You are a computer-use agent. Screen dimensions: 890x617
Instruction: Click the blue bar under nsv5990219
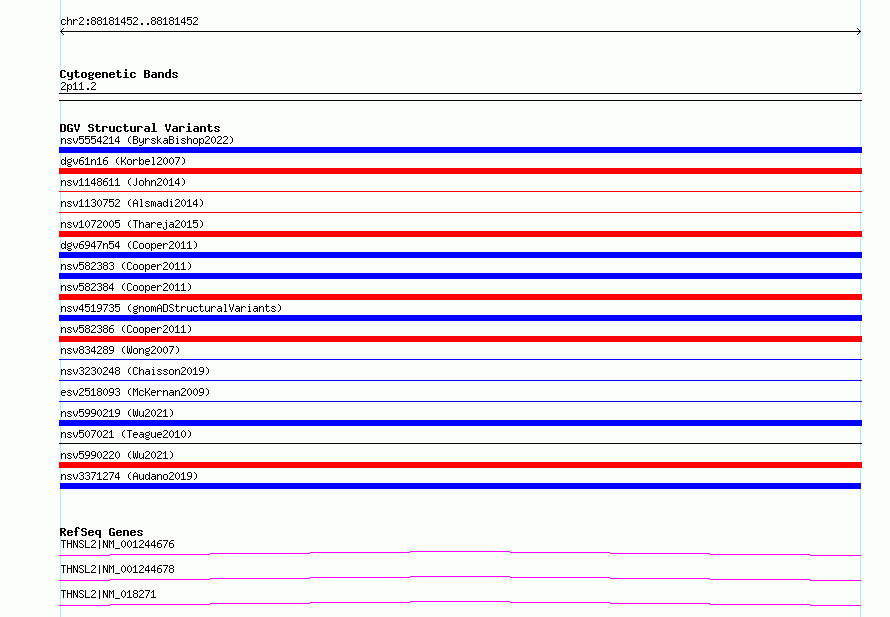point(460,423)
